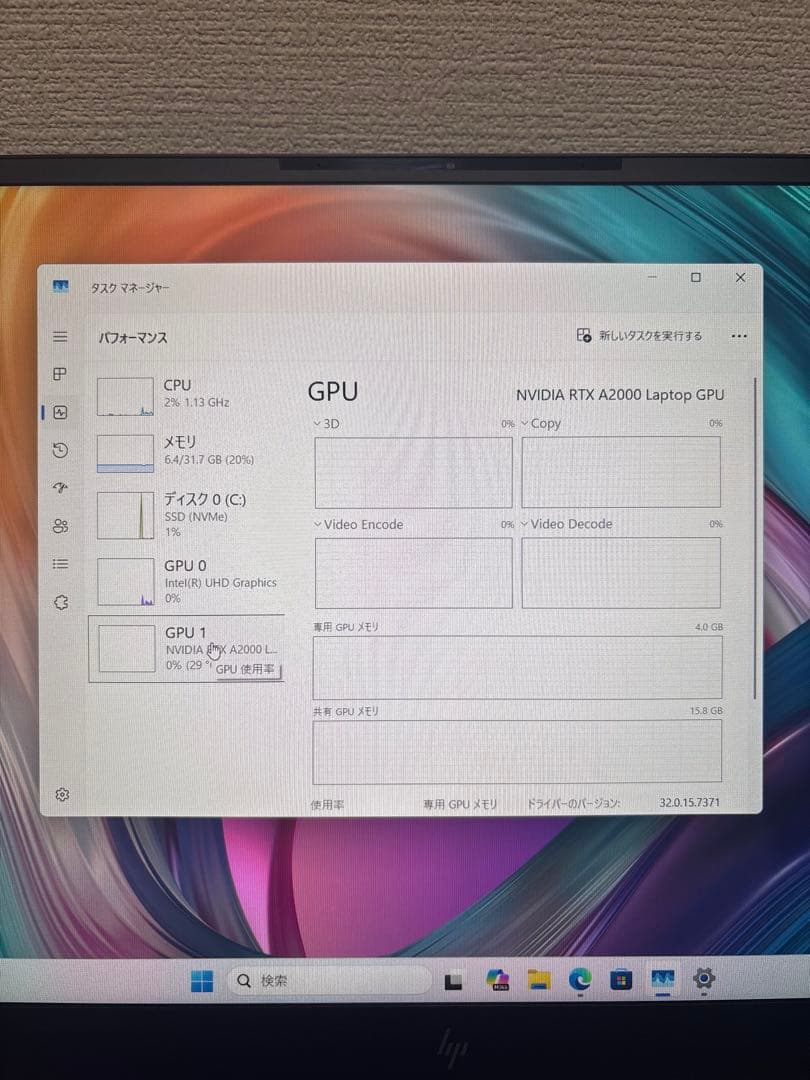The image size is (810, 1080).
Task: Open Settings gear from the taskbar
Action: point(704,979)
